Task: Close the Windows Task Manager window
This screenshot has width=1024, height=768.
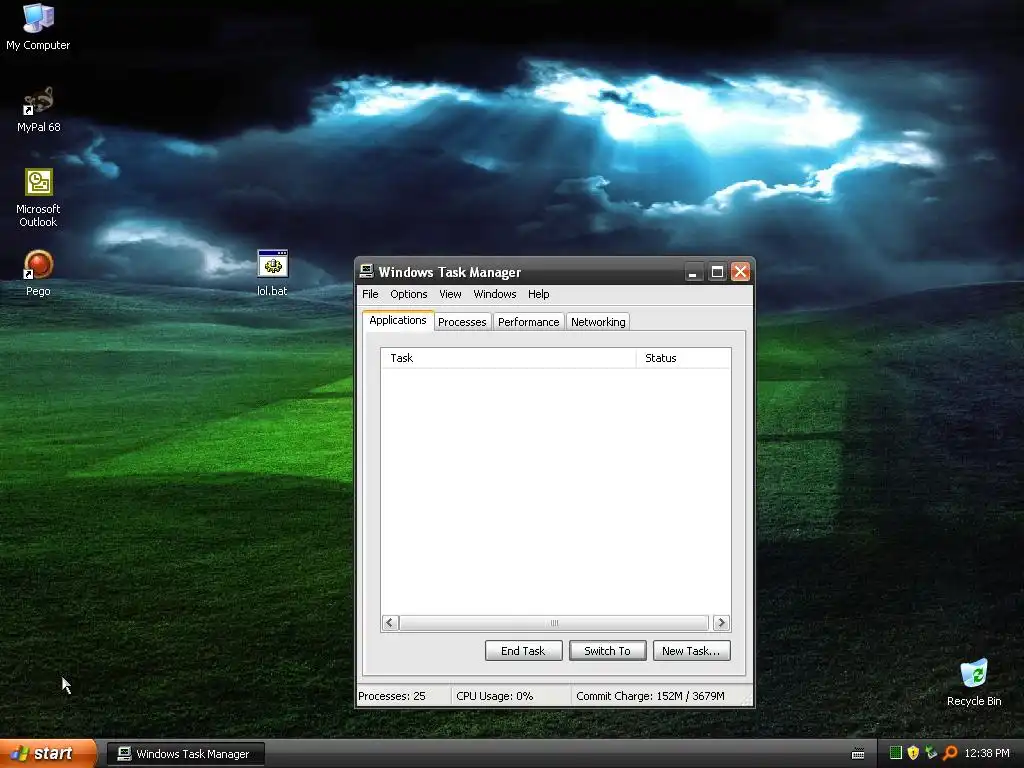Action: coord(740,272)
